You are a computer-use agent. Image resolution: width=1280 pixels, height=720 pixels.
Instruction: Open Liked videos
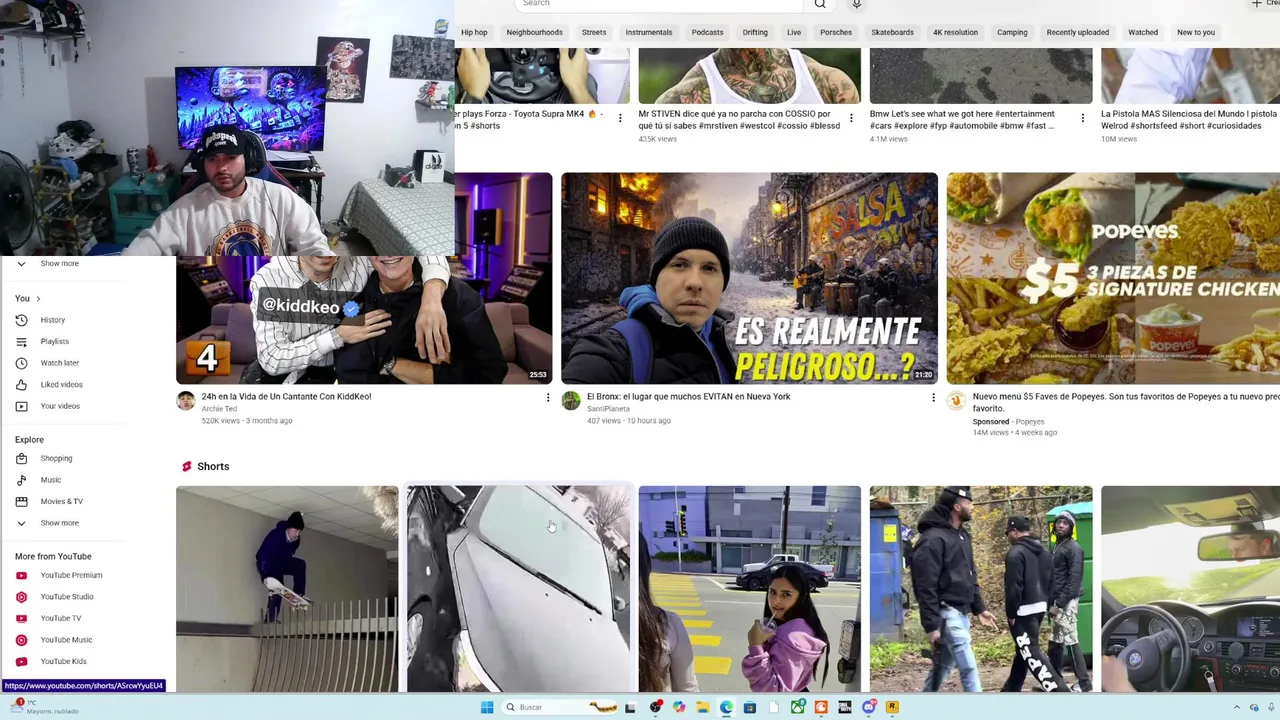pyautogui.click(x=61, y=384)
